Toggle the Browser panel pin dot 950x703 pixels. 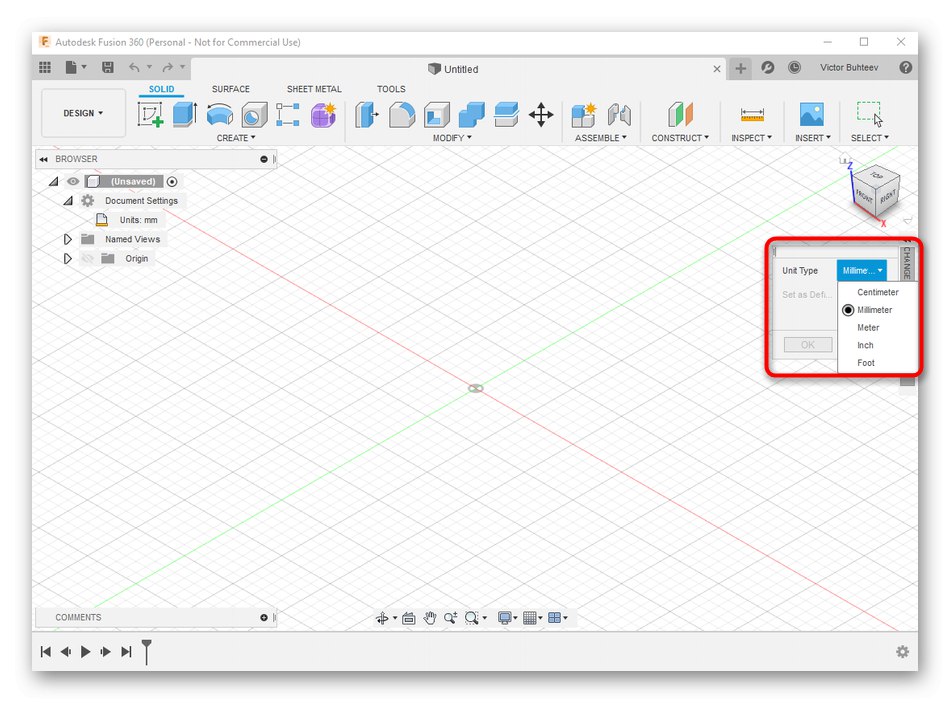click(x=264, y=159)
